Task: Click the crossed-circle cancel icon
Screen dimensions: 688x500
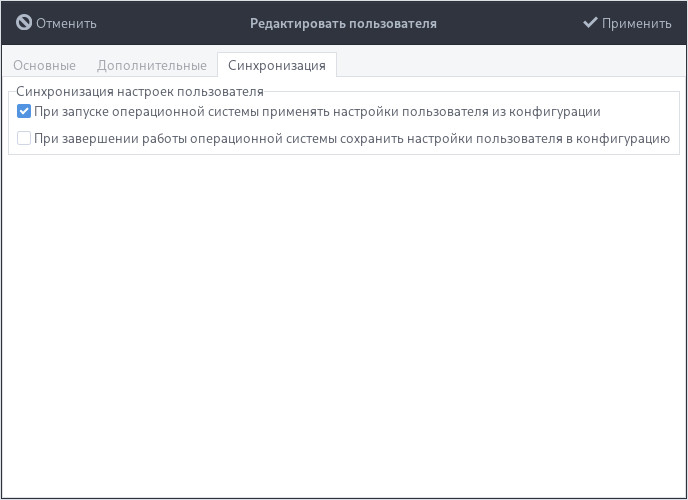Action: coord(24,22)
